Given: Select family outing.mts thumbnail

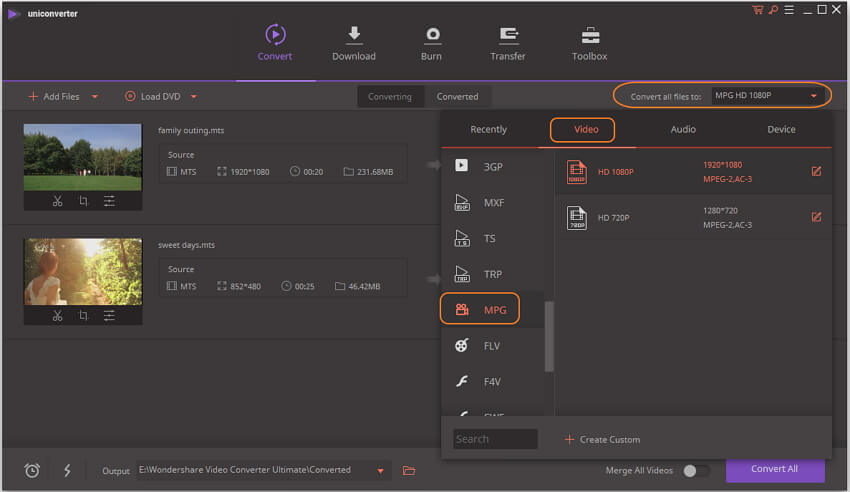Looking at the screenshot, I should click(83, 157).
